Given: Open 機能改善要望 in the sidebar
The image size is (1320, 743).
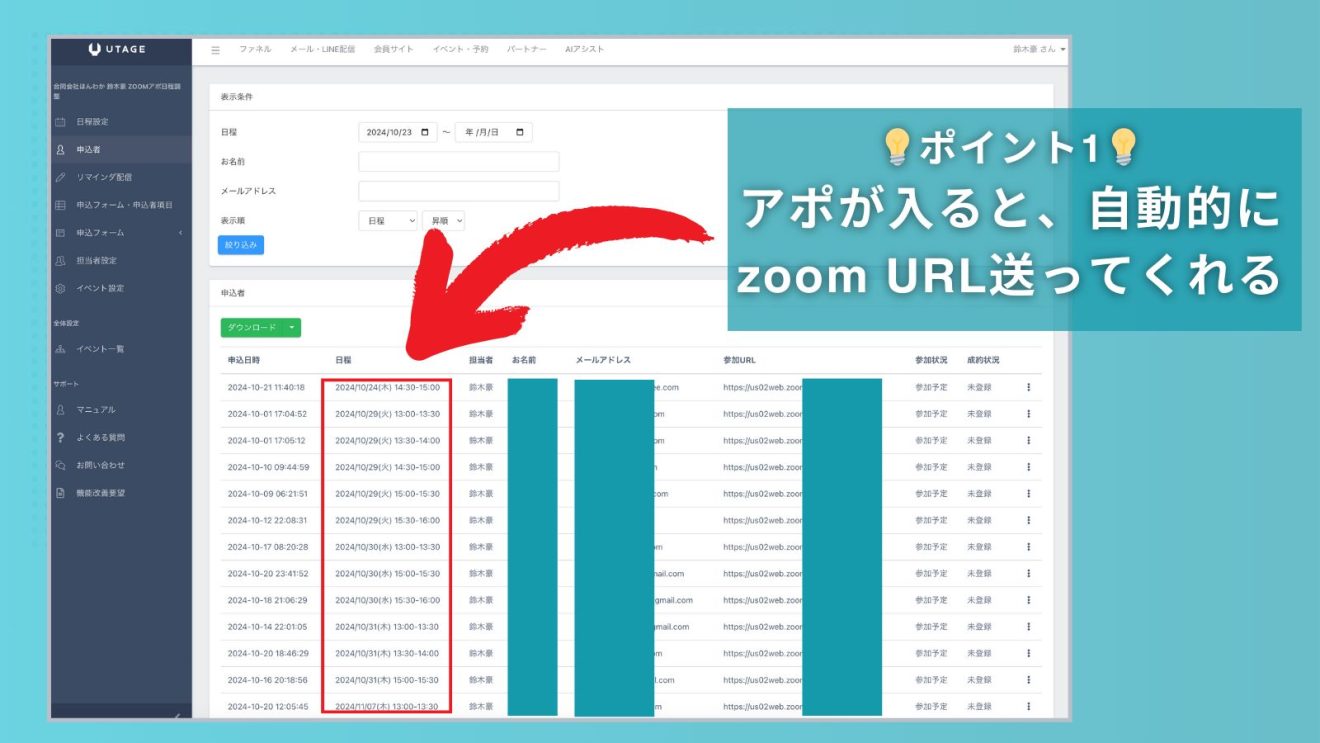Looking at the screenshot, I should point(100,493).
